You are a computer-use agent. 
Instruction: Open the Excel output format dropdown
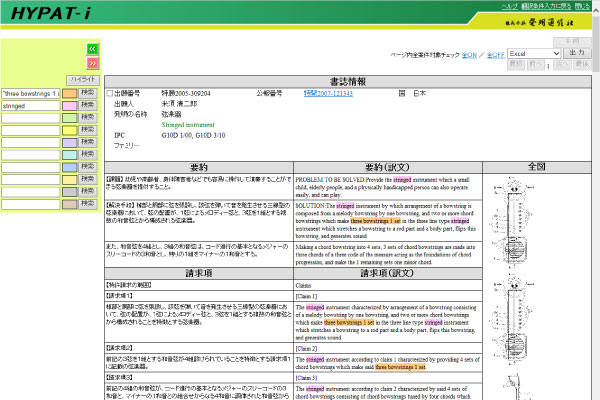coord(532,51)
